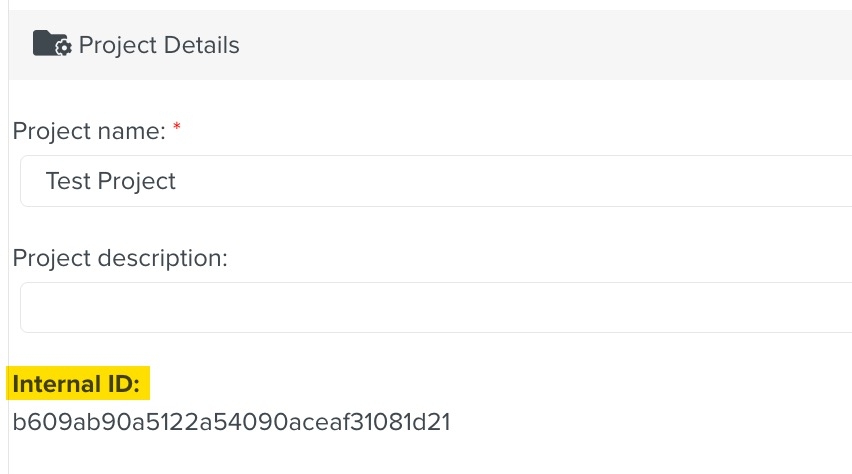
Task: Click the "Test Project" text in name field
Action: pyautogui.click(x=110, y=181)
